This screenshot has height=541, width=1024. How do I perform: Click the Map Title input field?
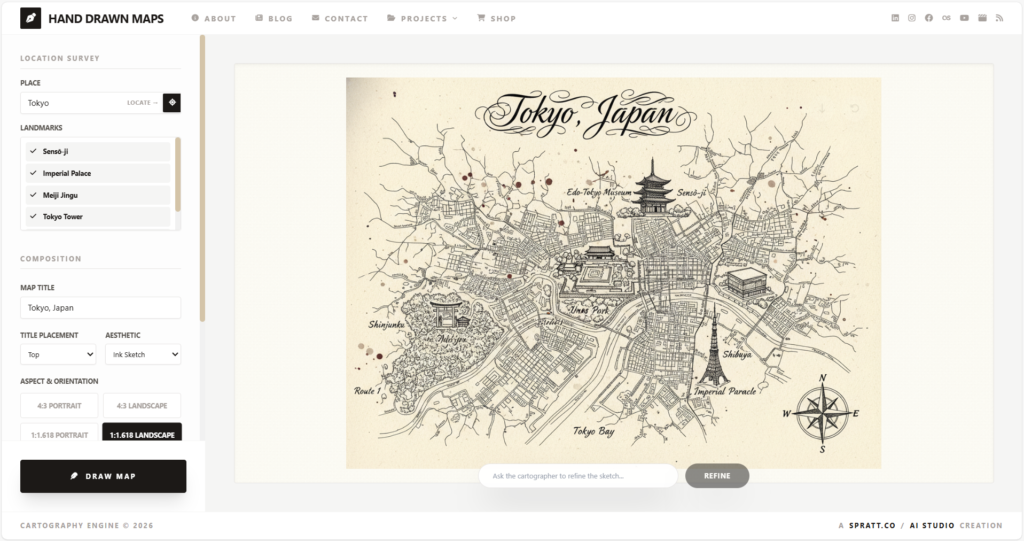[101, 308]
